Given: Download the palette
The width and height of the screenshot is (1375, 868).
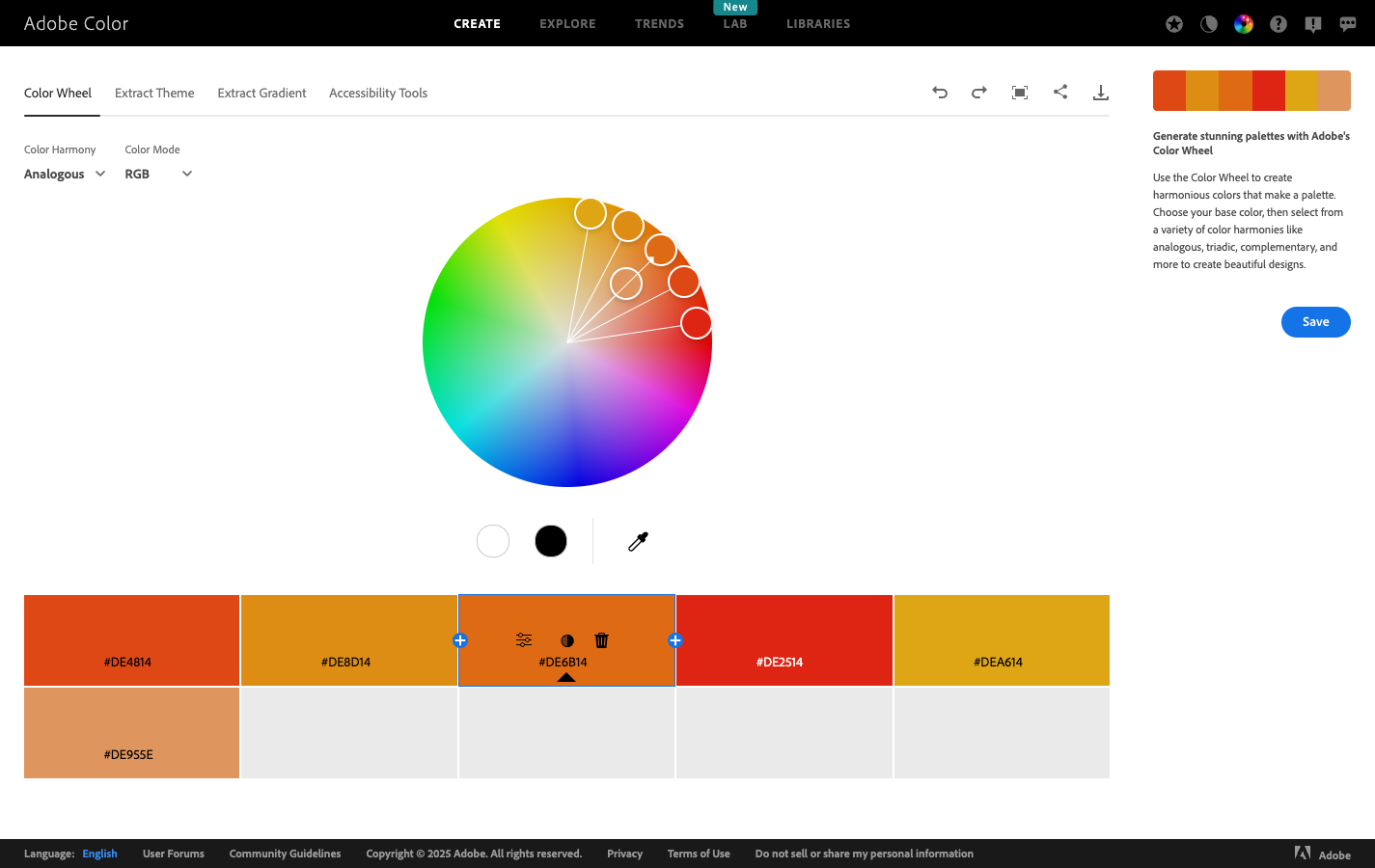Looking at the screenshot, I should click(x=1100, y=92).
